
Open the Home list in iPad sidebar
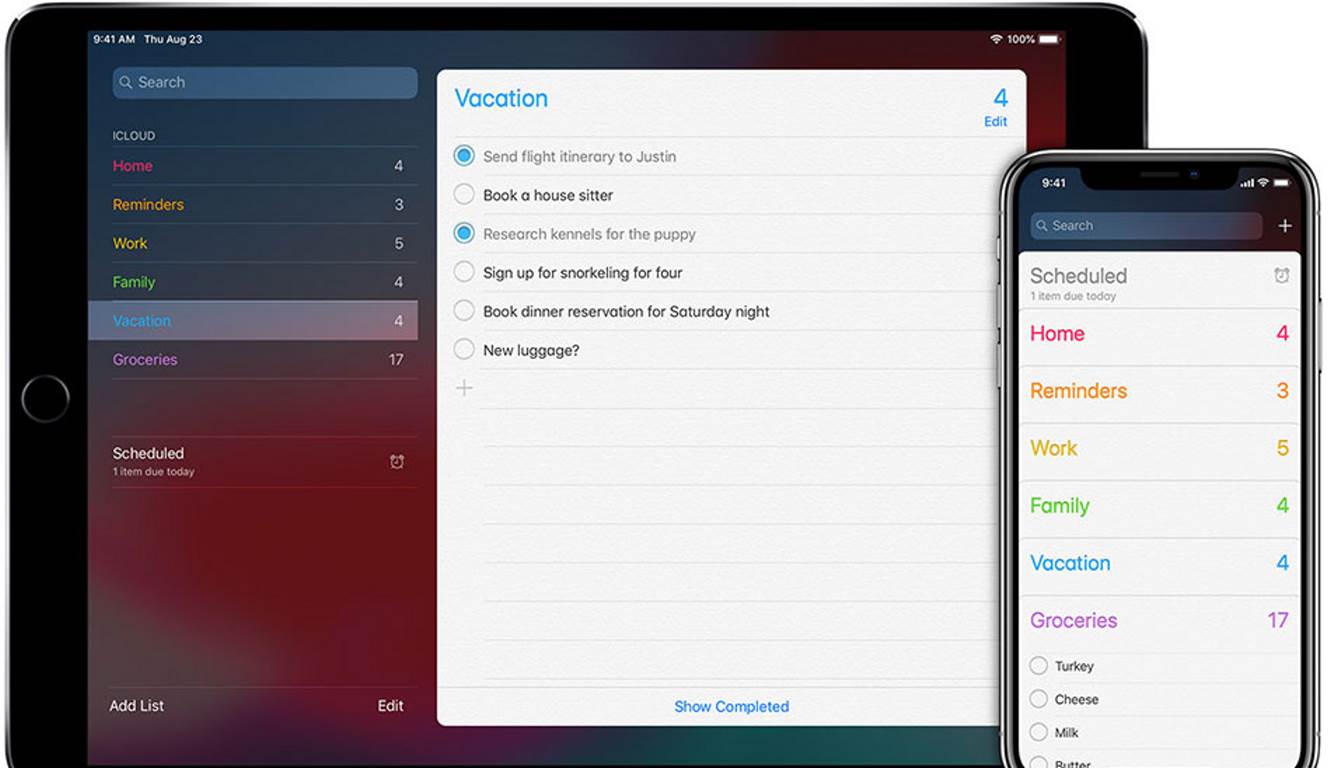coord(133,166)
